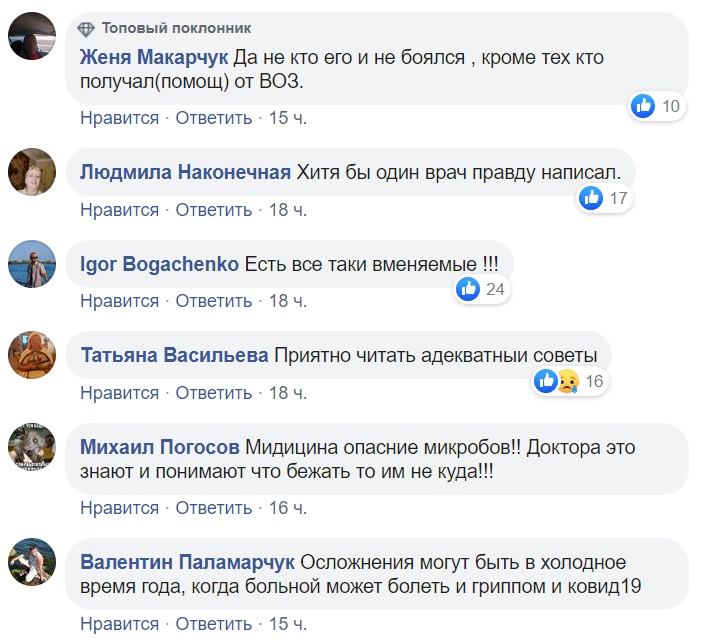Like Татьяна Васильева's comment via Нравится
The image size is (727, 644).
(120, 393)
